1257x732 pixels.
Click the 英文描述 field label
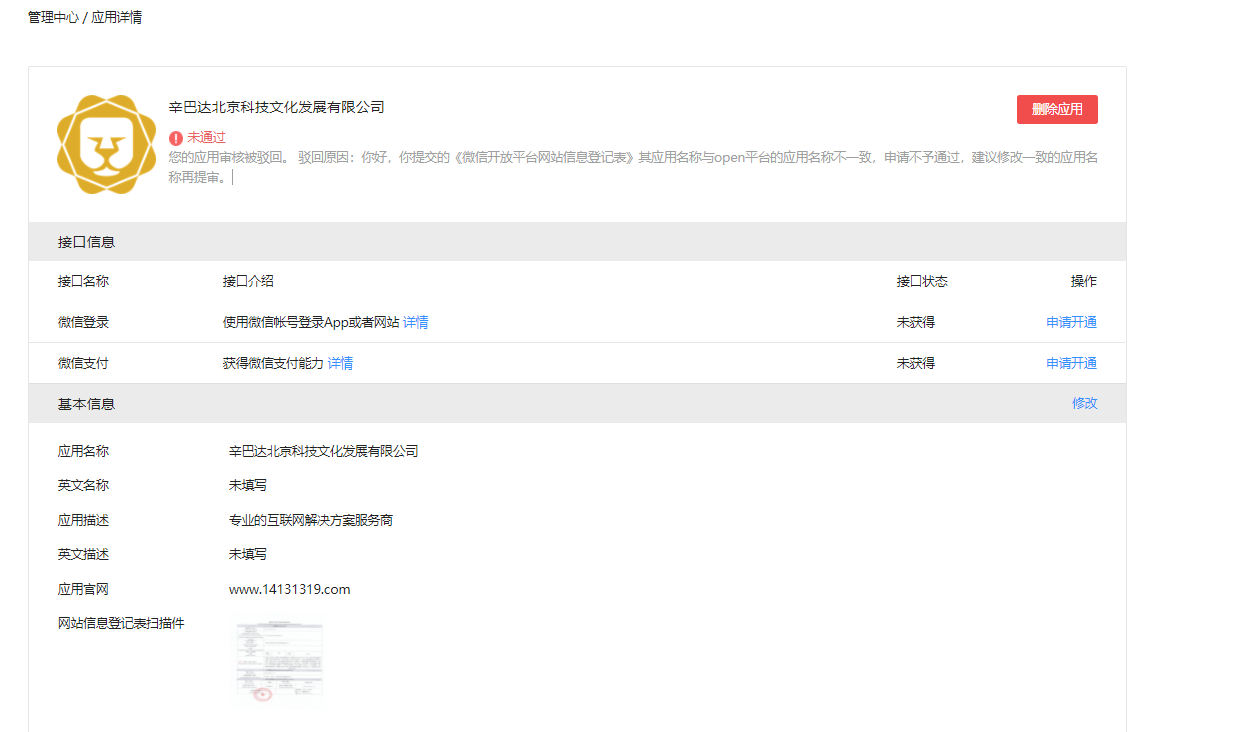(x=83, y=554)
